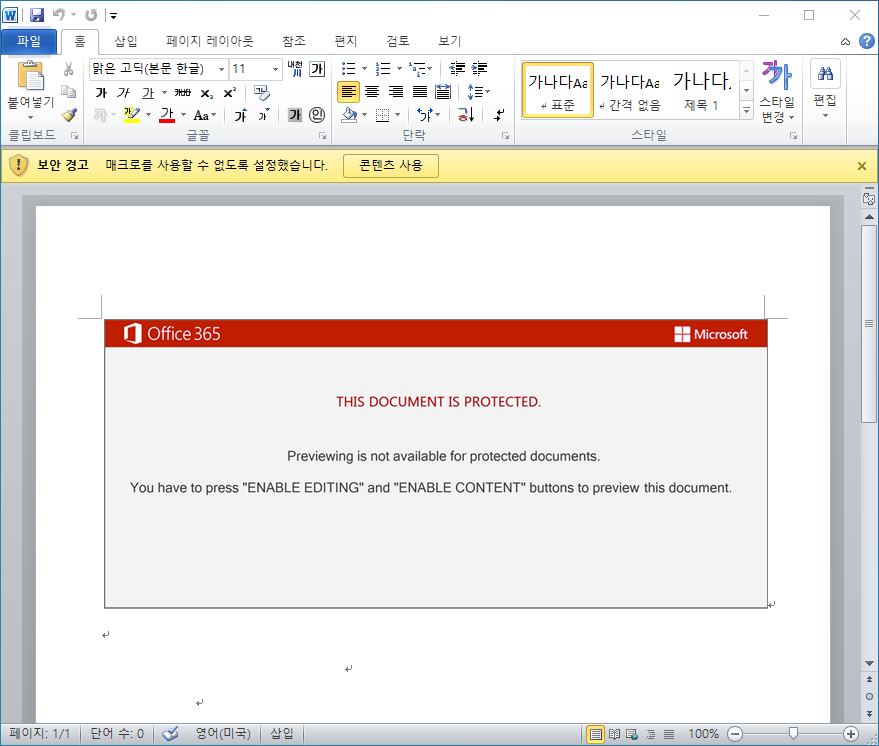Open the font size dropdown
The image size is (879, 746).
(x=275, y=69)
